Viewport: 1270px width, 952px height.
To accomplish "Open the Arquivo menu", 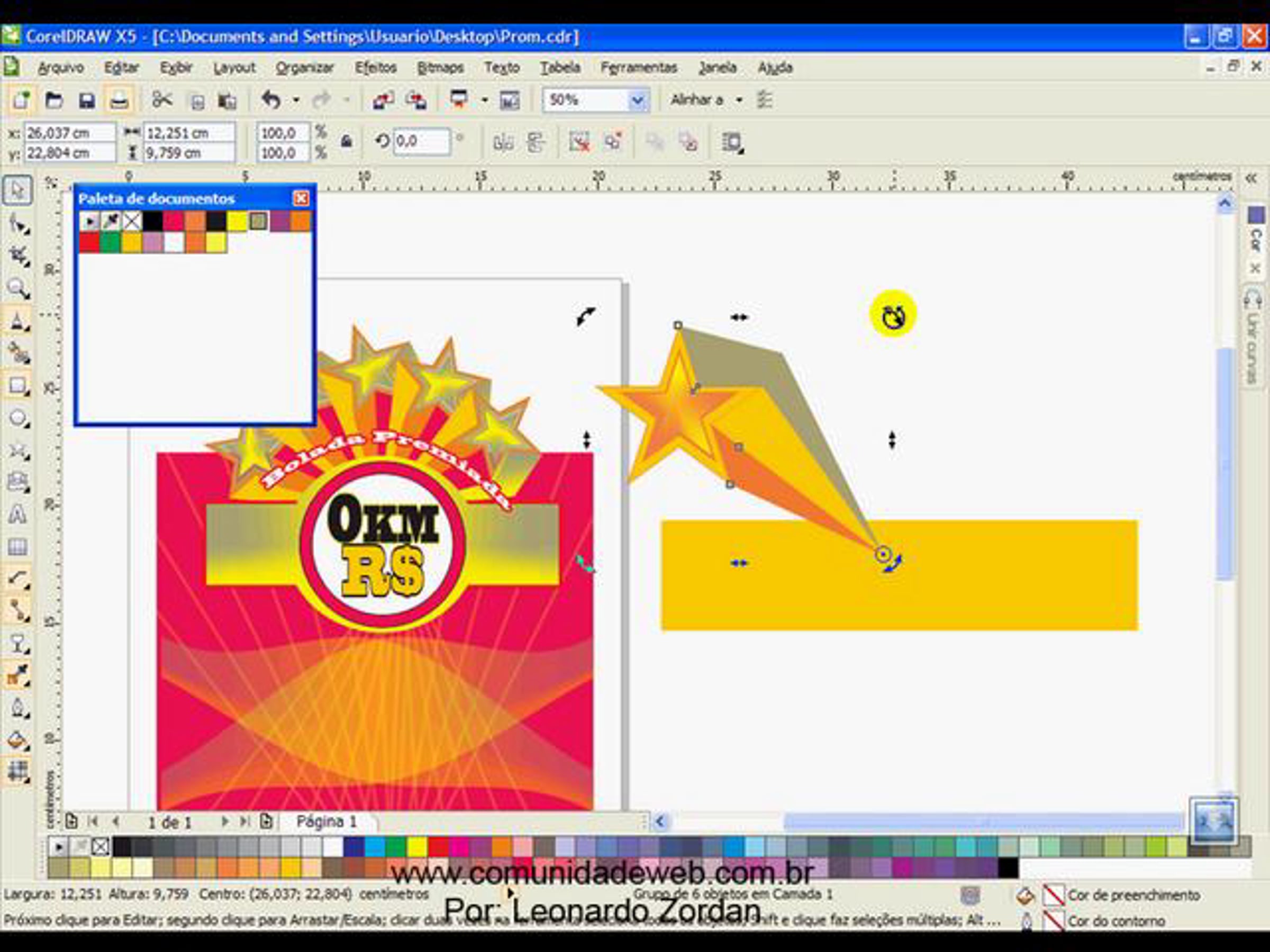I will [61, 68].
